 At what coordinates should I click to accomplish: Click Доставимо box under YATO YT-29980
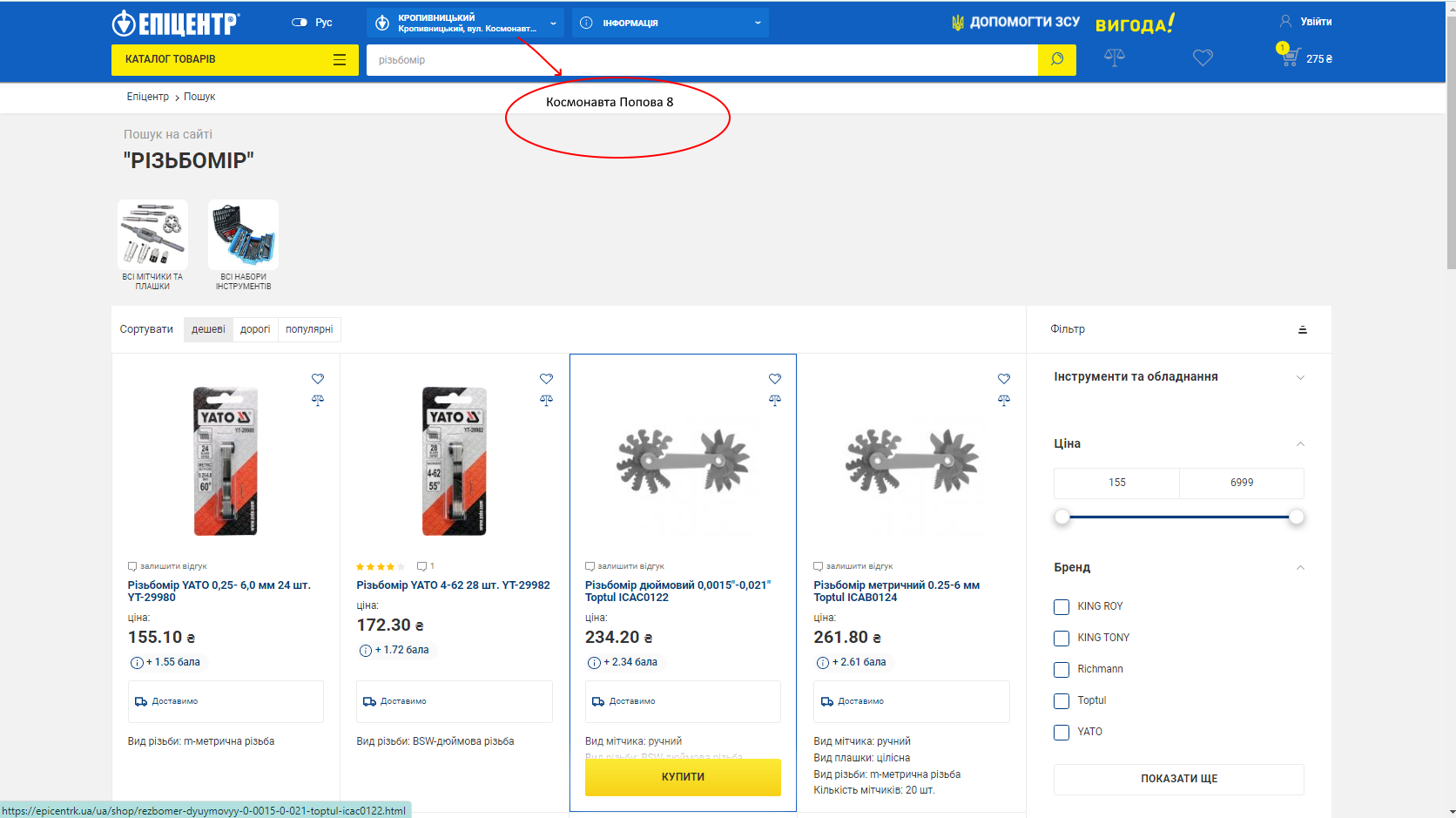tap(226, 701)
